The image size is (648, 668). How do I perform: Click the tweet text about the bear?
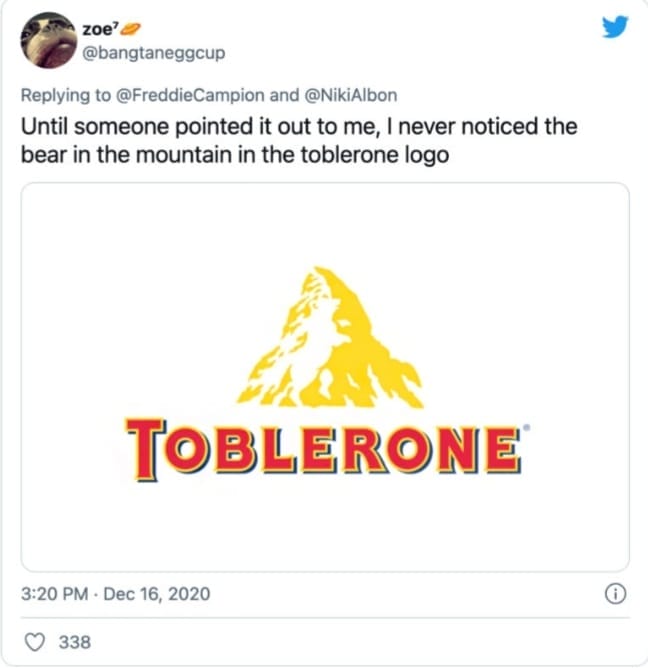[x=300, y=142]
